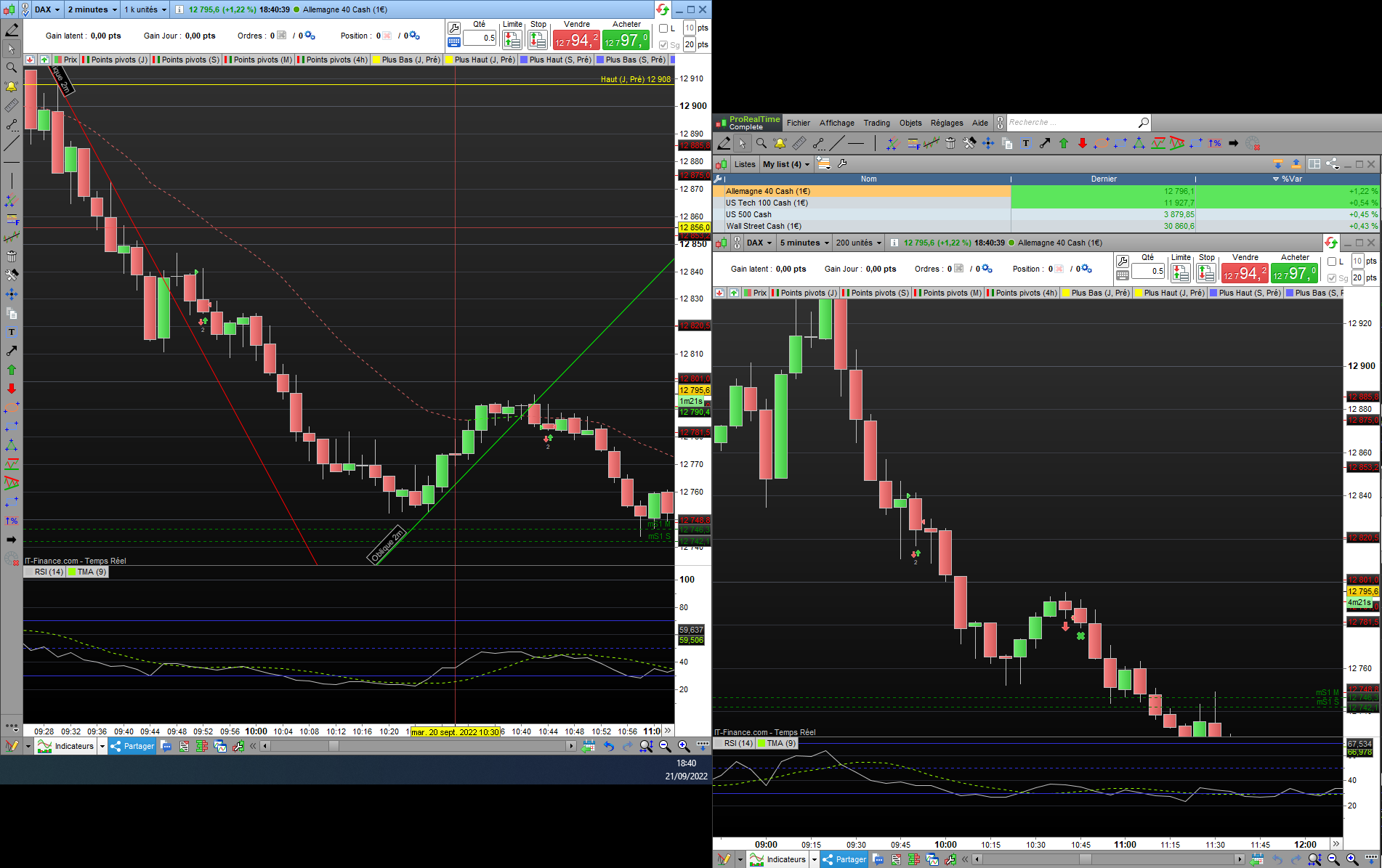Click the trash delete objects icon in main toolbar
1382x868 pixels.
coord(950,143)
